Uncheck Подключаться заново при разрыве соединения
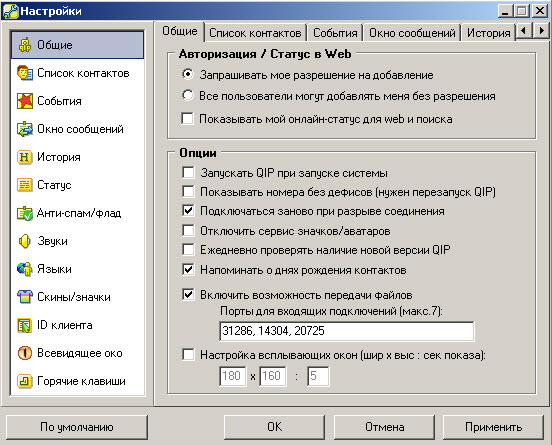The height and width of the screenshot is (445, 552). click(x=188, y=211)
